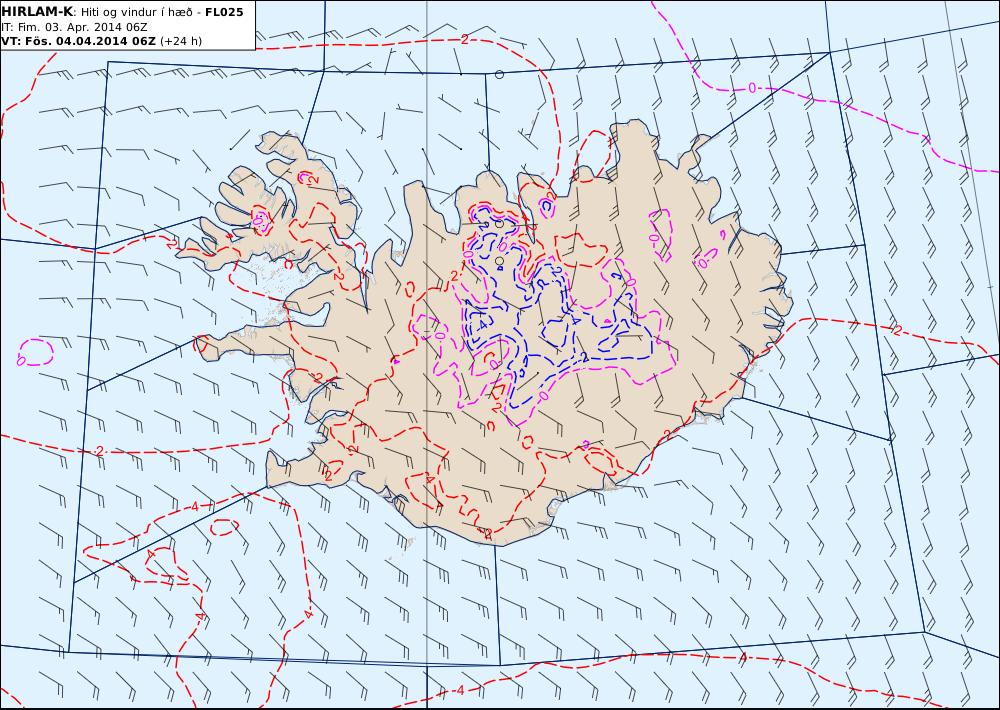Click the '(+24 h)' forecast offset text
Screen dimensions: 1000x710
pos(181,41)
